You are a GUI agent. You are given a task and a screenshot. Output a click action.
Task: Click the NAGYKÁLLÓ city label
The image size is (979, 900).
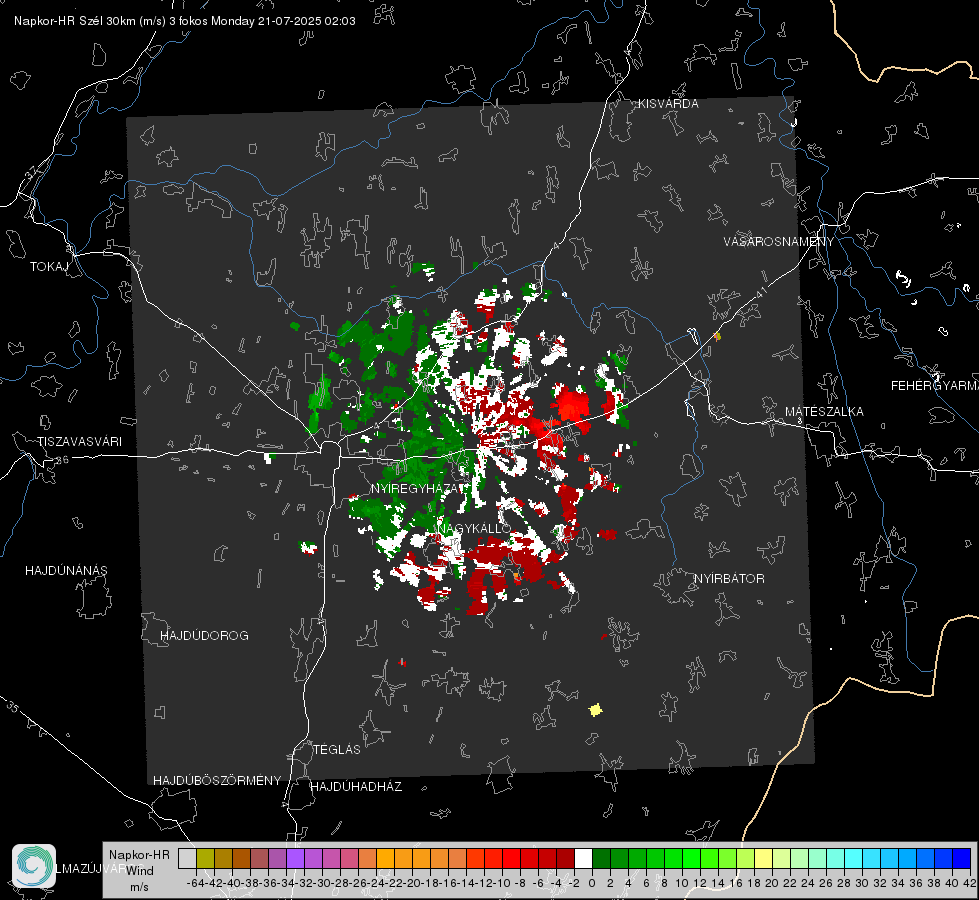(474, 528)
